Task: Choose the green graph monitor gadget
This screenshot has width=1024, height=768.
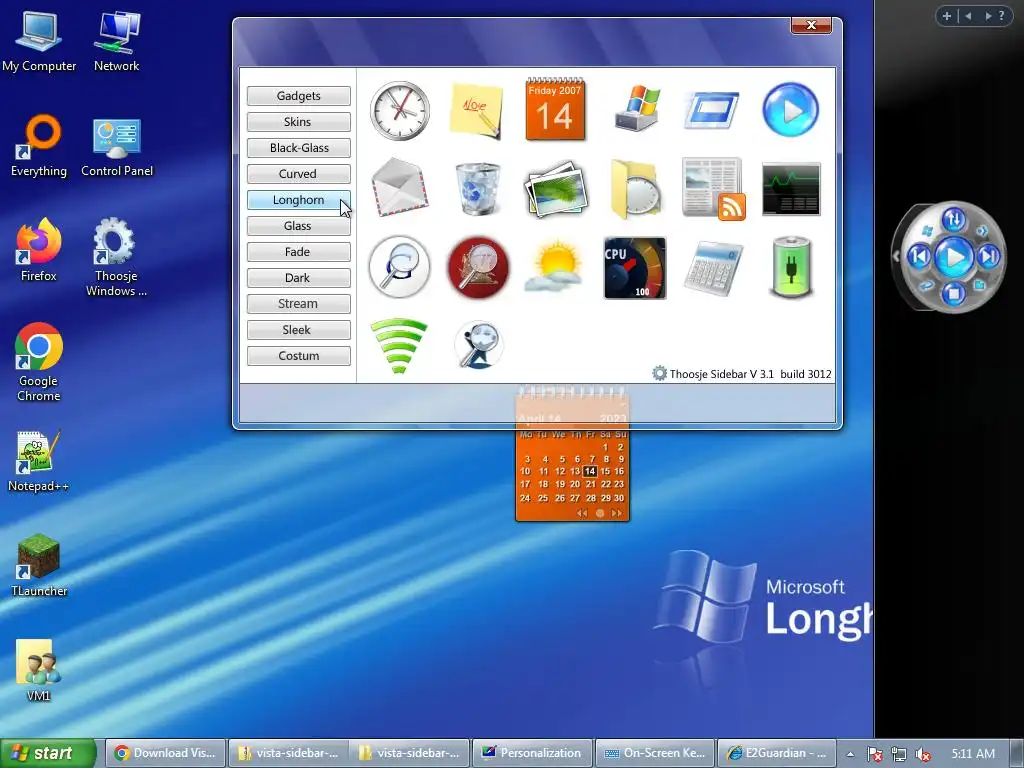Action: (x=791, y=189)
